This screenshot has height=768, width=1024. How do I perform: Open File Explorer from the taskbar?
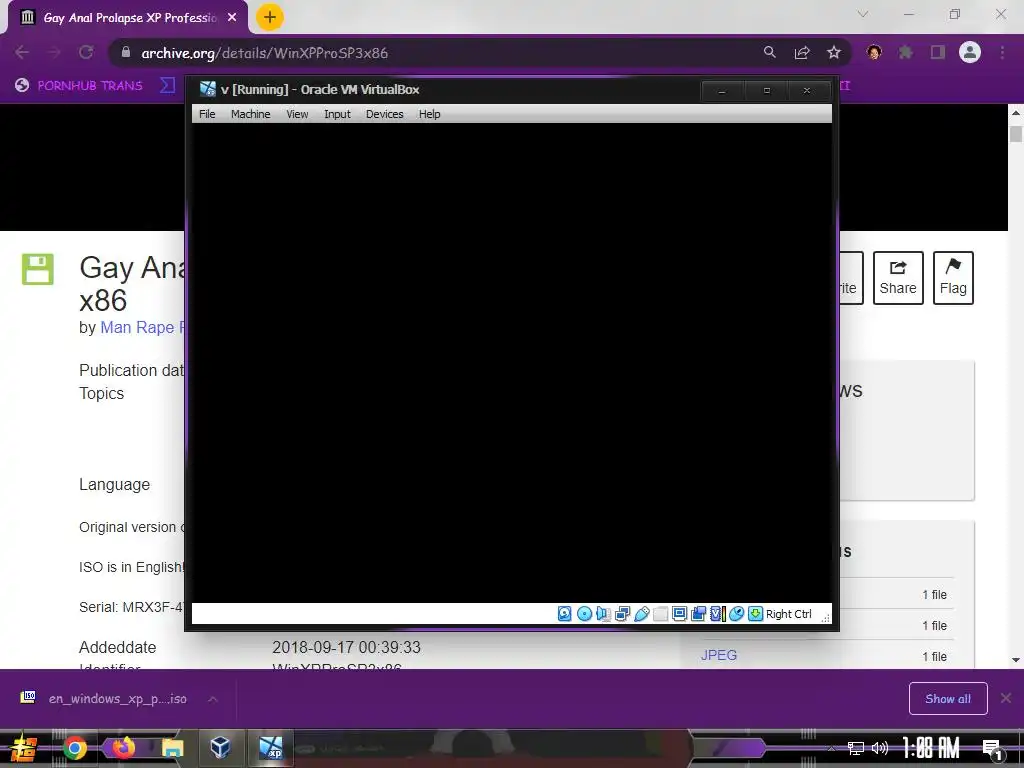(x=172, y=748)
